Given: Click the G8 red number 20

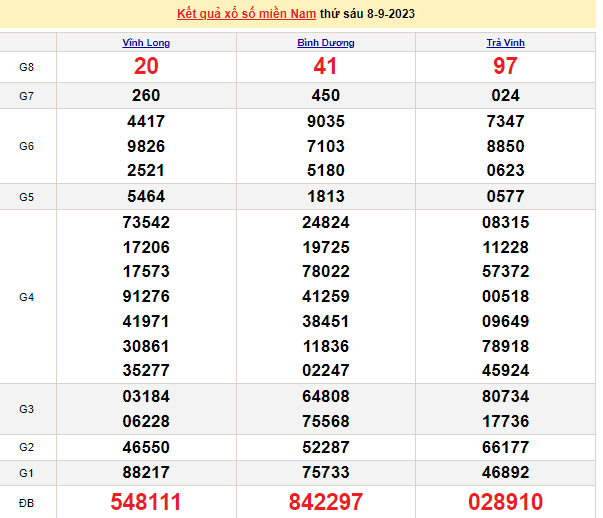Looking at the screenshot, I should pyautogui.click(x=146, y=67).
